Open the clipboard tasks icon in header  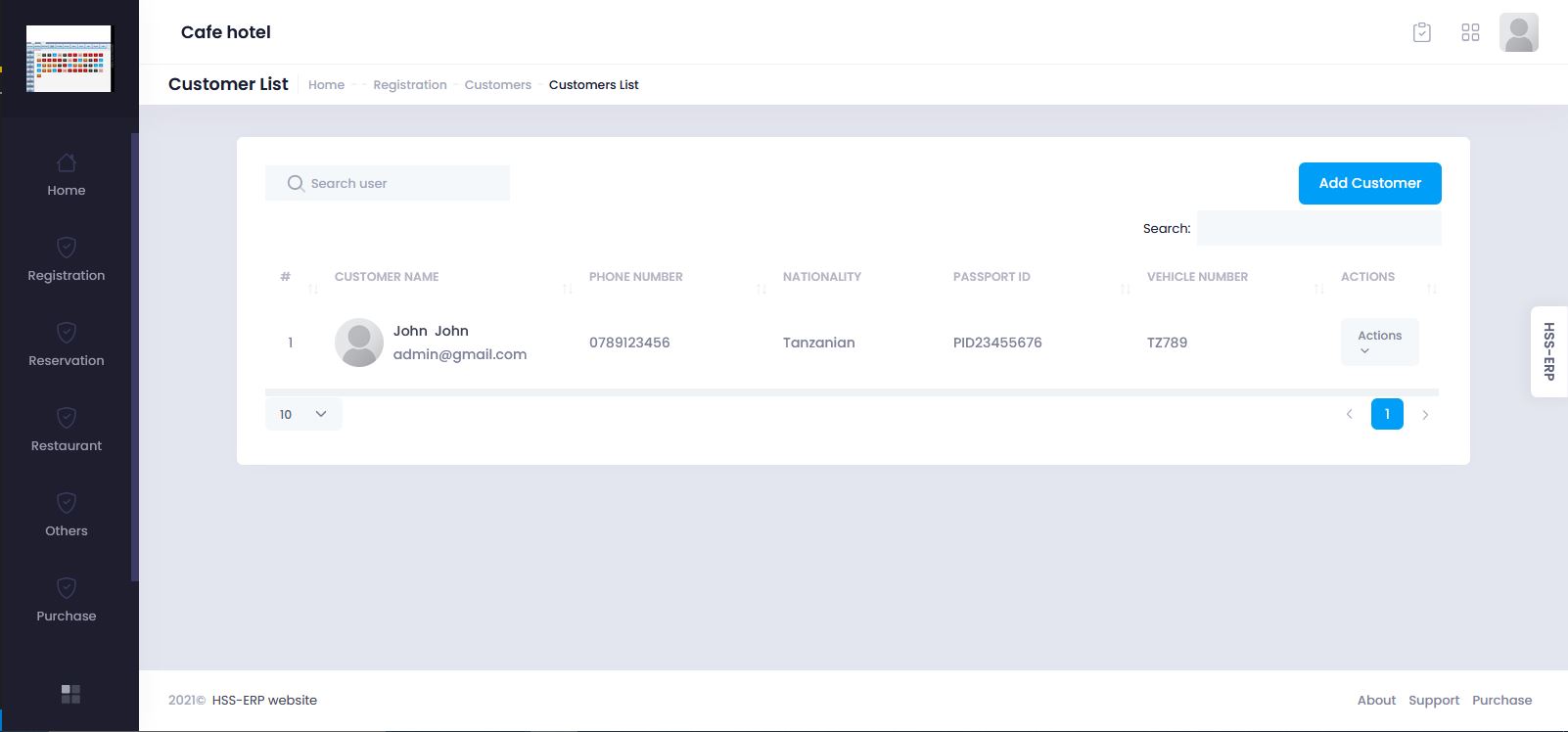1422,32
